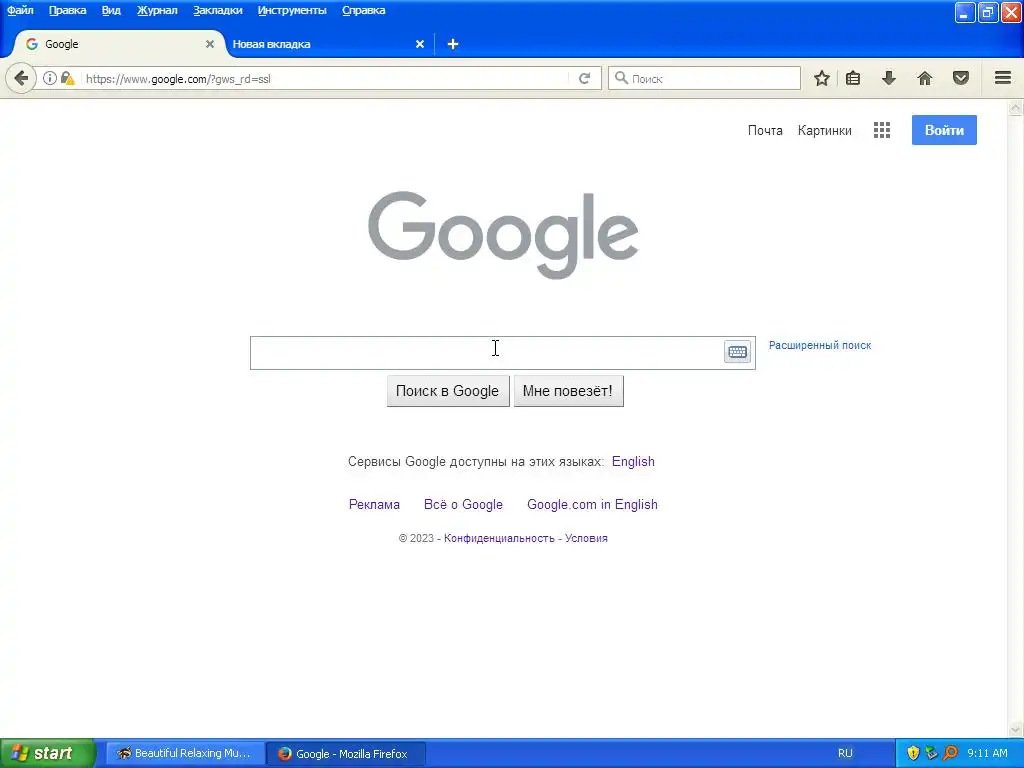Image resolution: width=1024 pixels, height=768 pixels.
Task: Click the Мне повезёт! button
Action: (x=568, y=391)
